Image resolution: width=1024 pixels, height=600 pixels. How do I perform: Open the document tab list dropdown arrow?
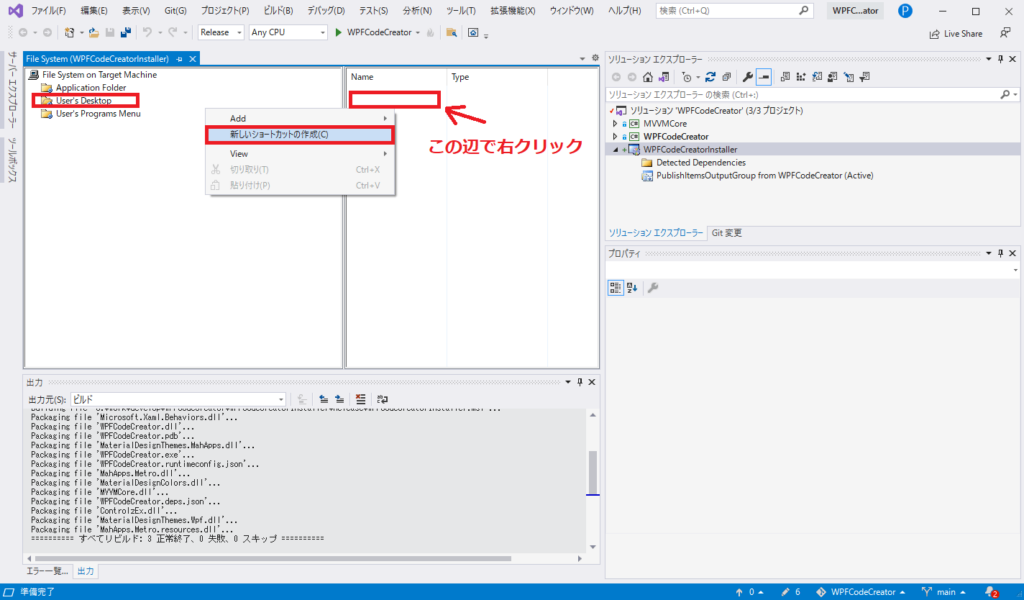tap(583, 59)
